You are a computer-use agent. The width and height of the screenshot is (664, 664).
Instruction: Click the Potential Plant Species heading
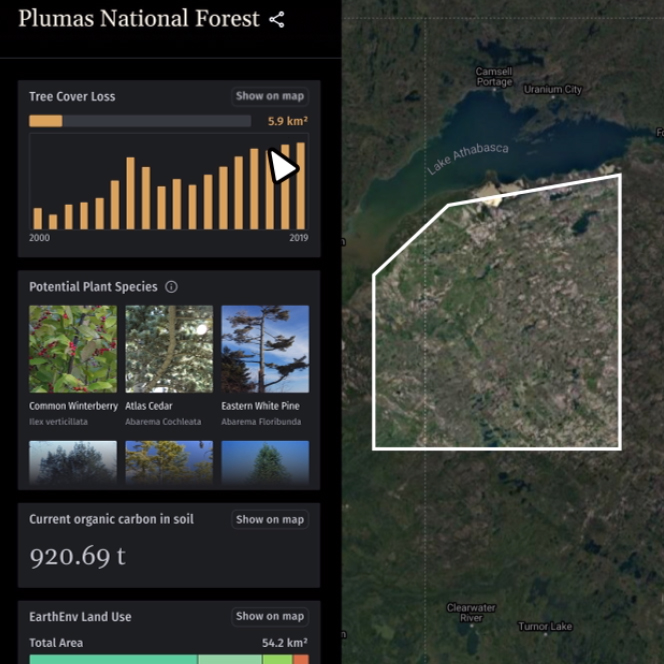93,287
